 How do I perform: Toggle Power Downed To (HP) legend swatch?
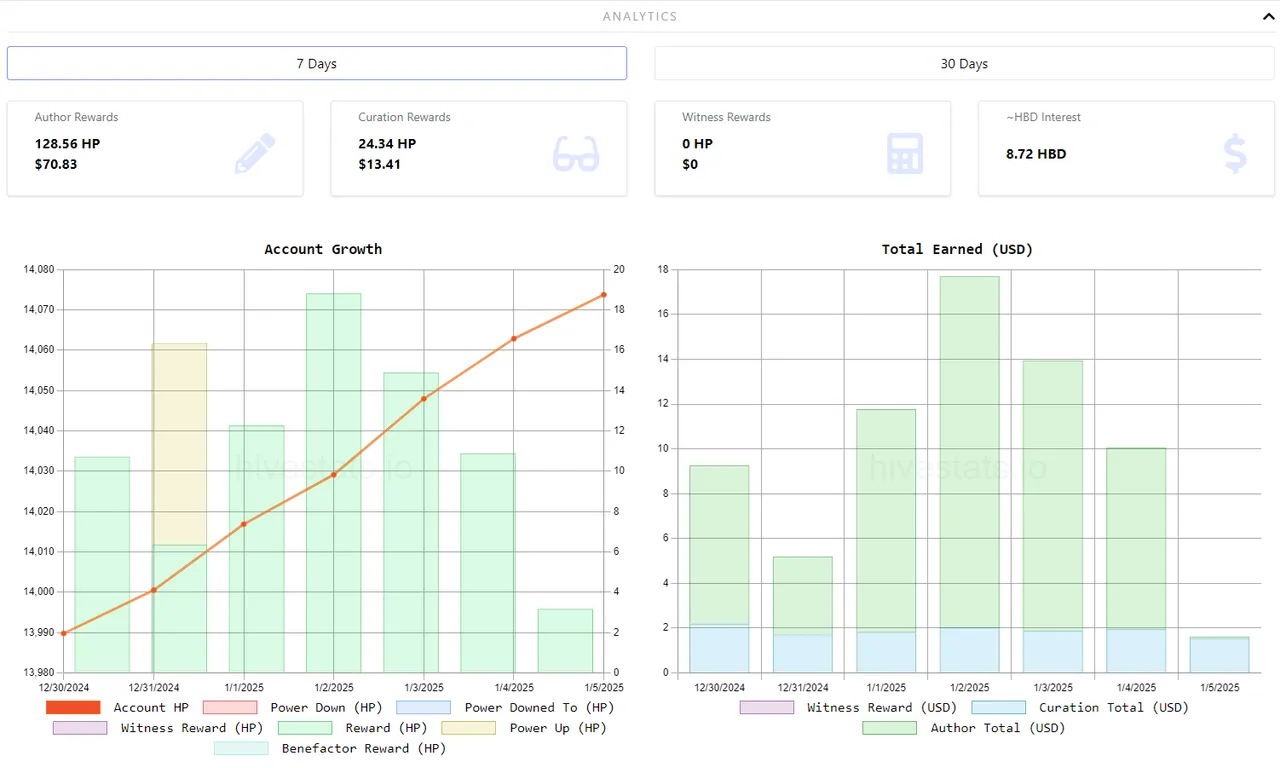424,707
